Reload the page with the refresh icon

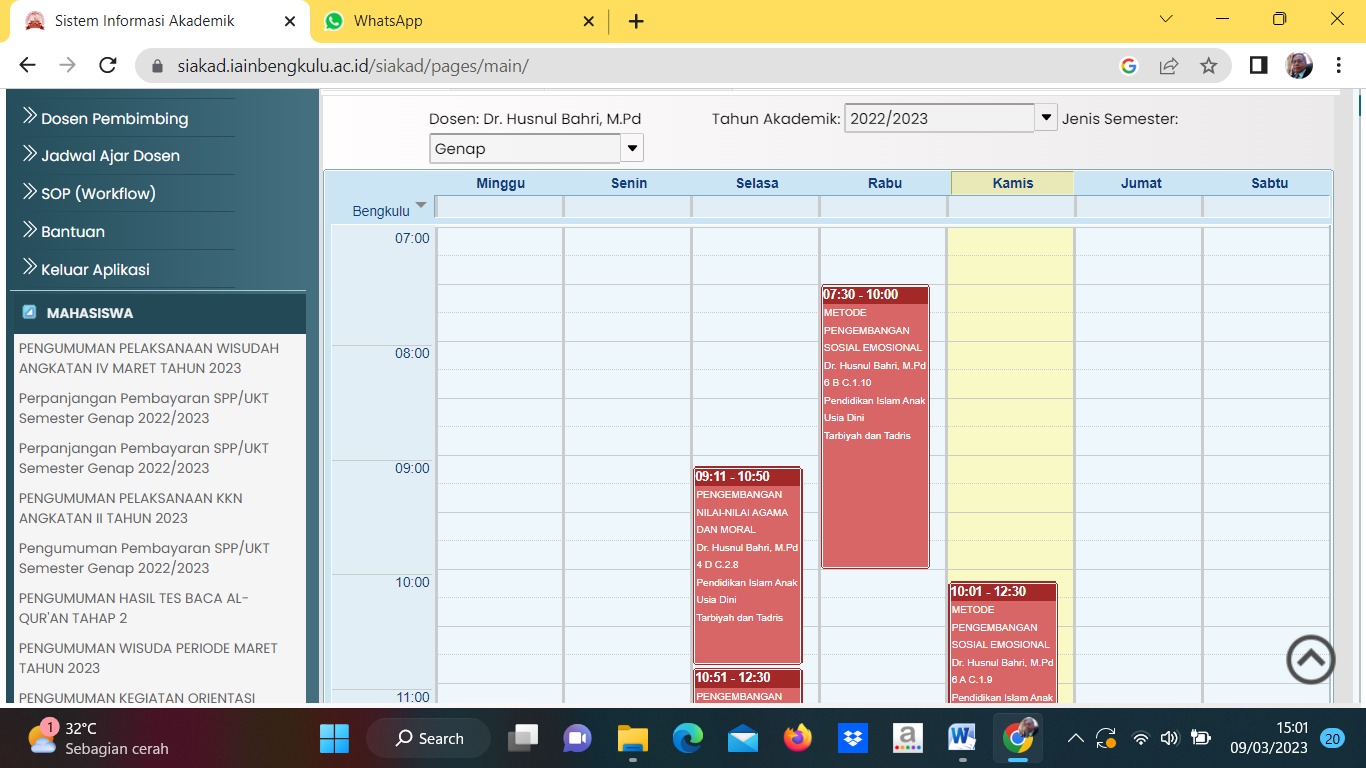click(108, 65)
